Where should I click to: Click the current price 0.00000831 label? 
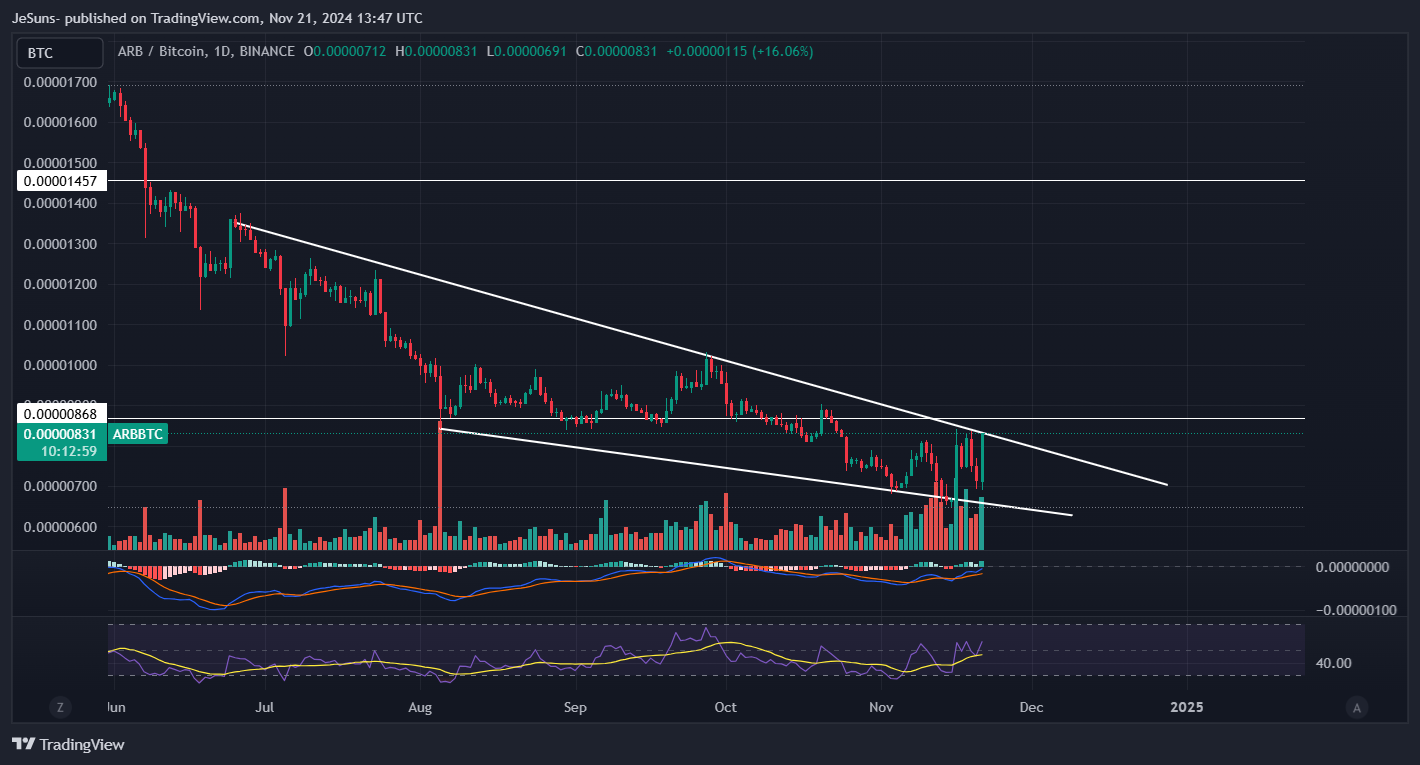(60, 434)
